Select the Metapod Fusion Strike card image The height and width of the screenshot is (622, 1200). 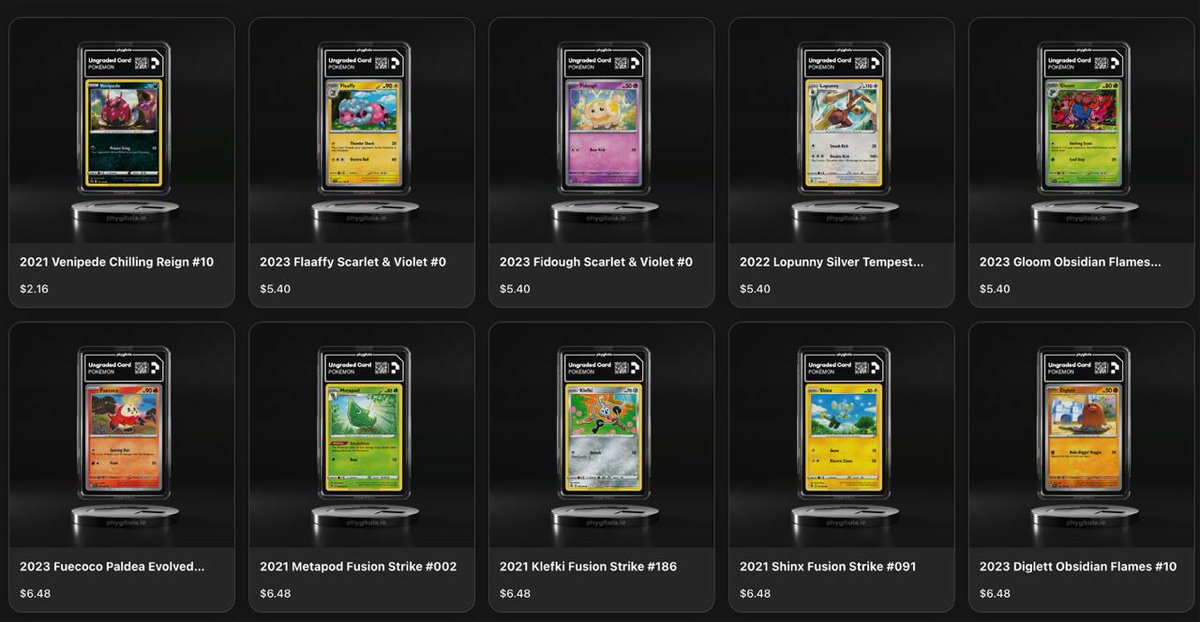(x=361, y=435)
